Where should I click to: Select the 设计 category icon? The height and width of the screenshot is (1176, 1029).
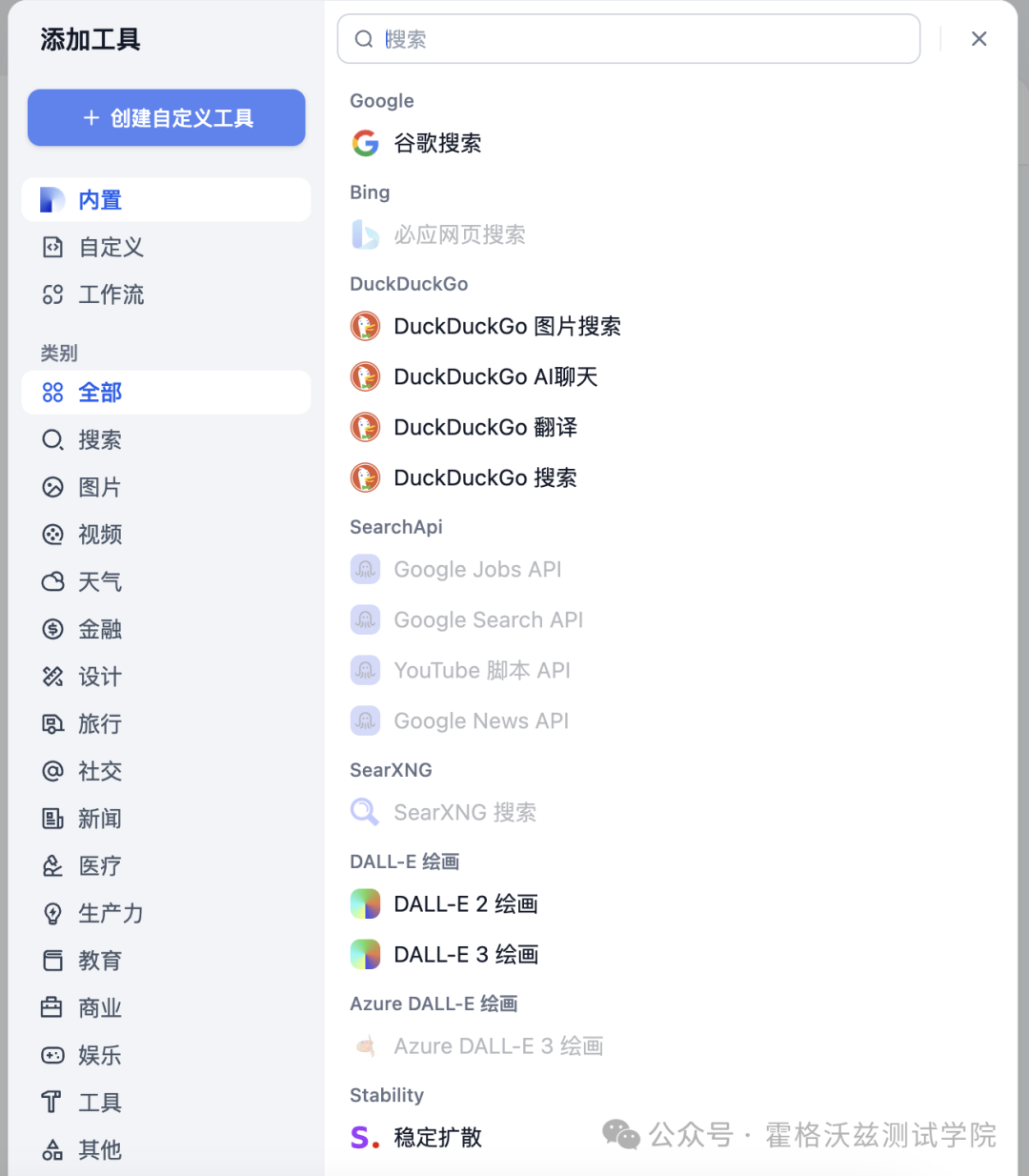pos(53,677)
